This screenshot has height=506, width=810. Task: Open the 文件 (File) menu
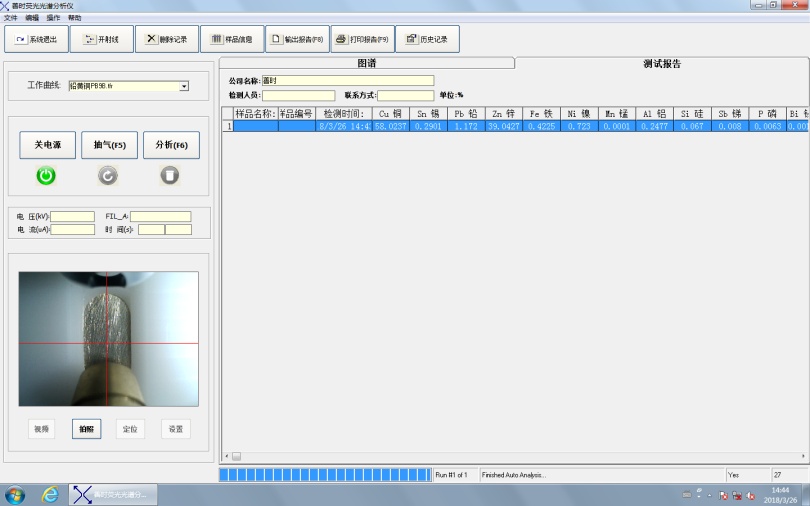[x=10, y=18]
